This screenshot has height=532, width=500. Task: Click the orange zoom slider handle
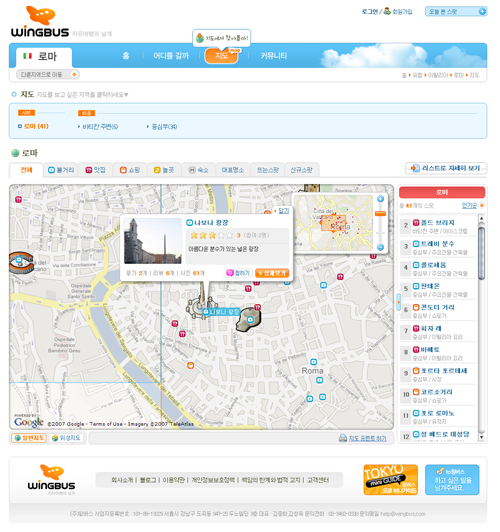click(380, 214)
